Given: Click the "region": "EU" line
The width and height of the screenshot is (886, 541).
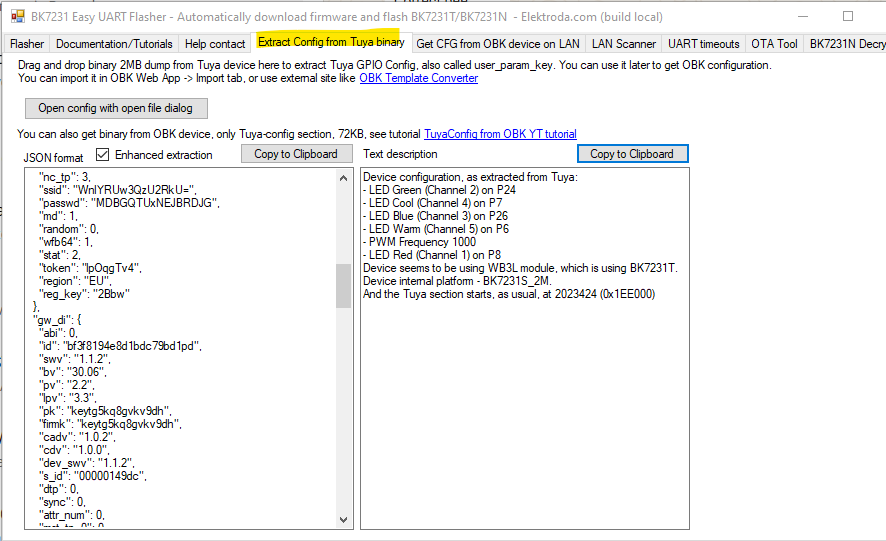Looking at the screenshot, I should pos(75,281).
